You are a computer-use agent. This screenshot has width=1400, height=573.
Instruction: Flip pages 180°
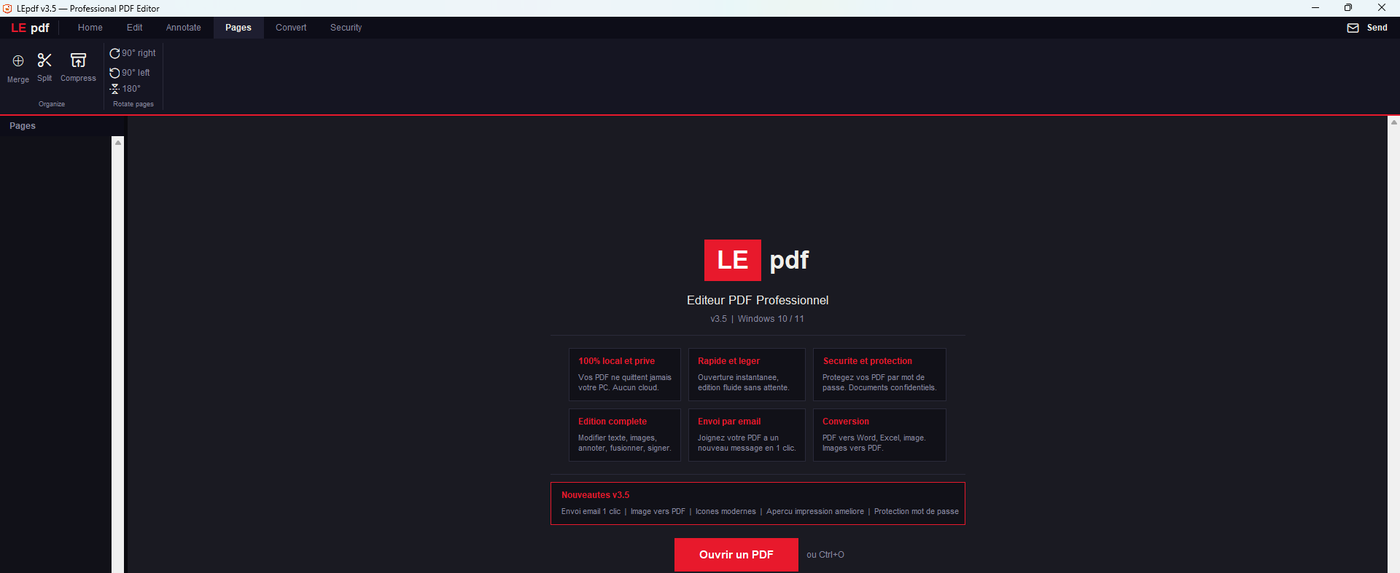pyautogui.click(x=125, y=89)
